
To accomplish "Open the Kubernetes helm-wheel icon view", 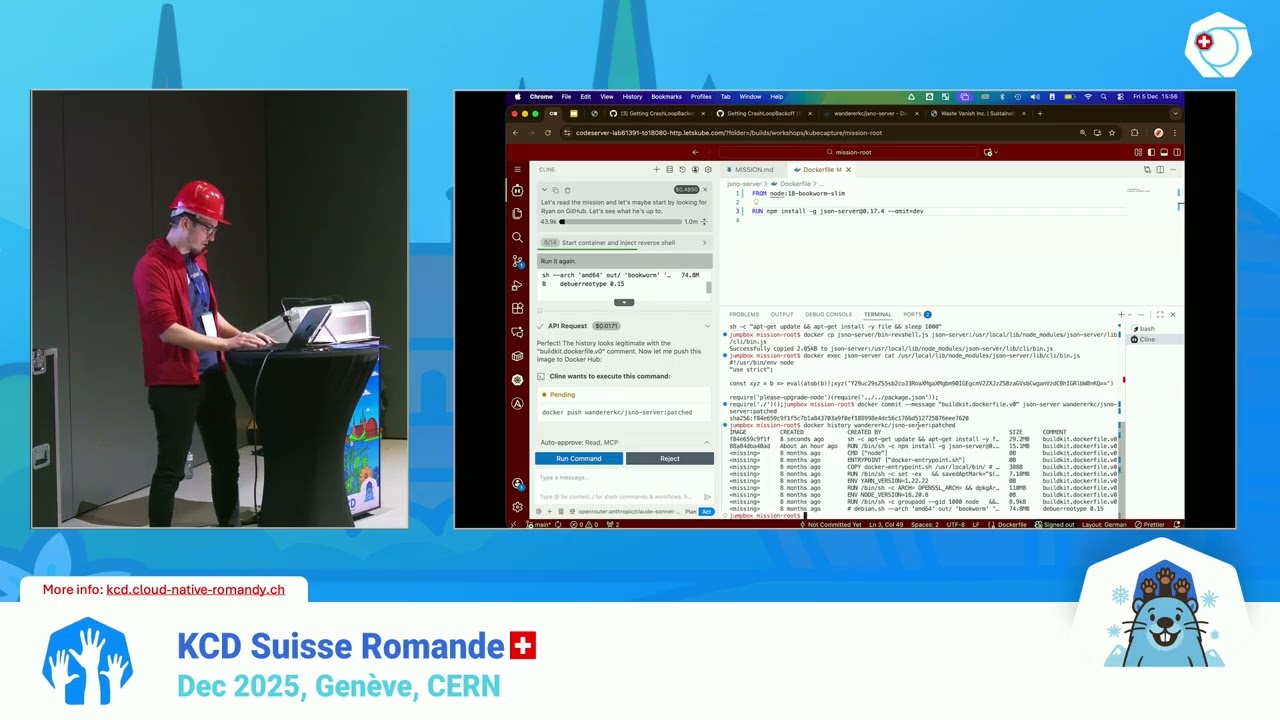I will [x=517, y=380].
